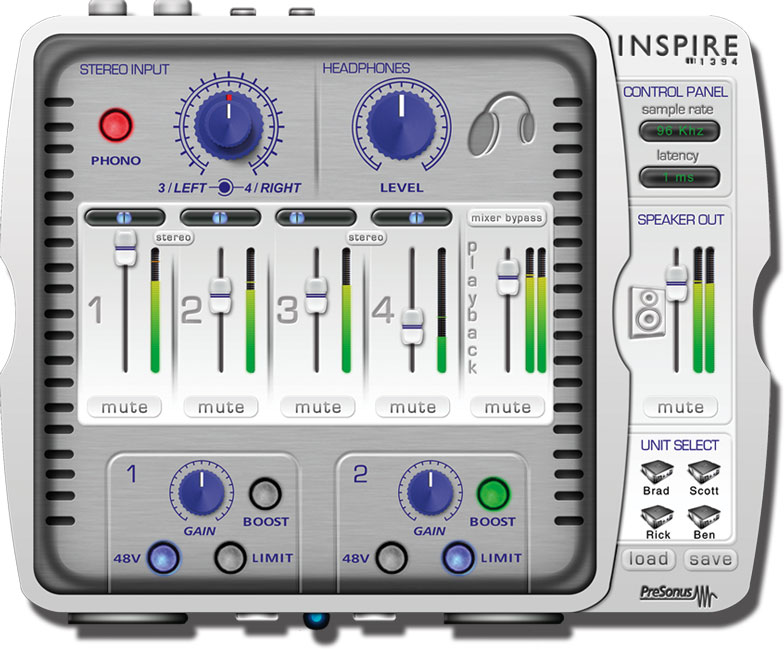Click preamp 1 GAIN knob
784x650 pixels.
pyautogui.click(x=202, y=492)
